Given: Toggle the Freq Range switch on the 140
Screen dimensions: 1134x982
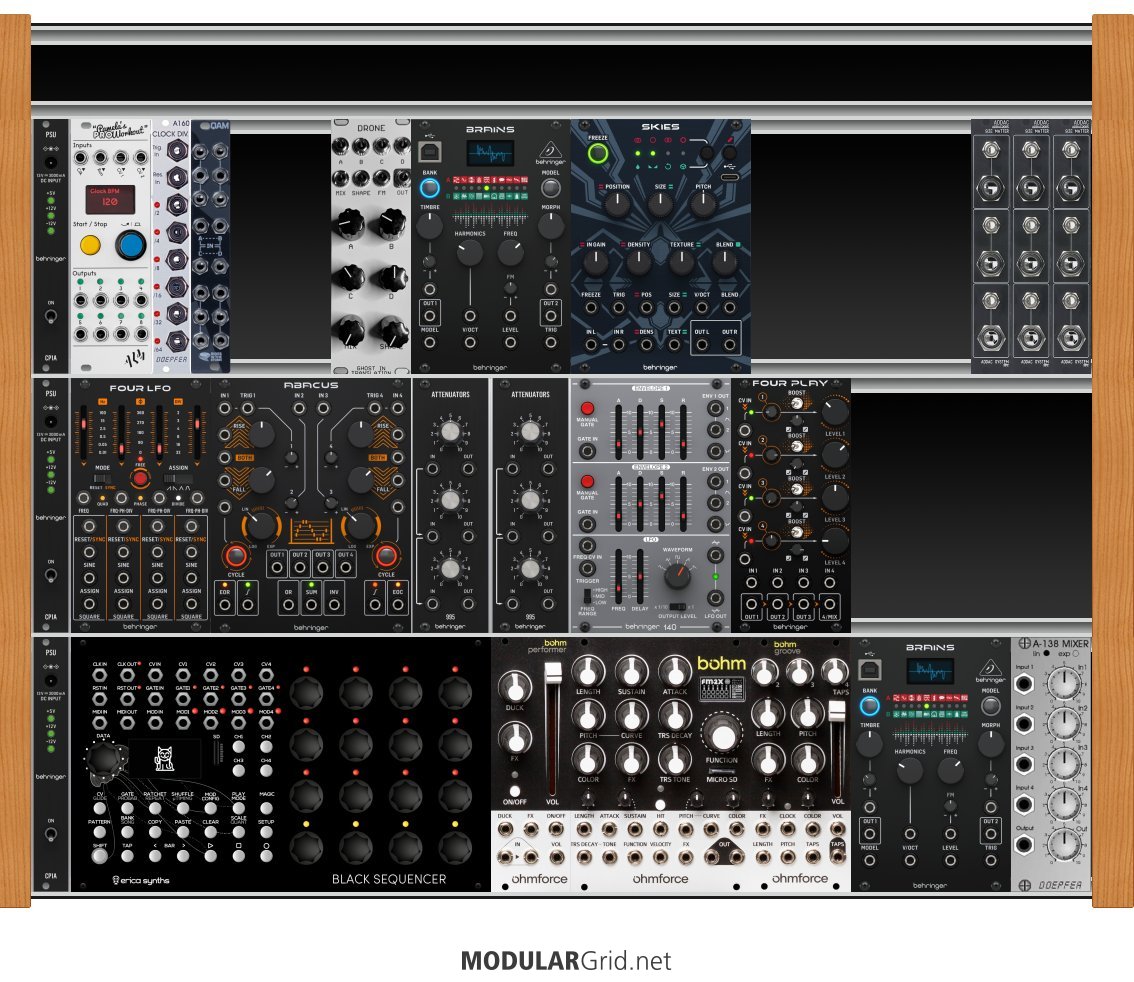Looking at the screenshot, I should tap(587, 596).
